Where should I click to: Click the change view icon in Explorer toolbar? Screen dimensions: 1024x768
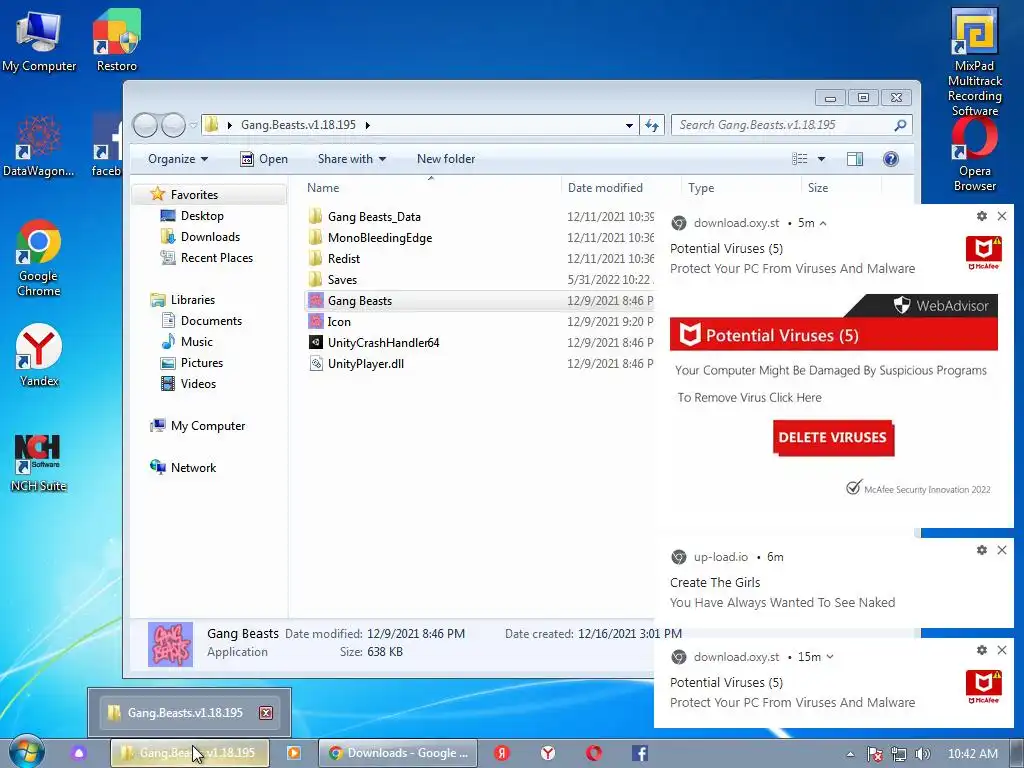coord(799,159)
